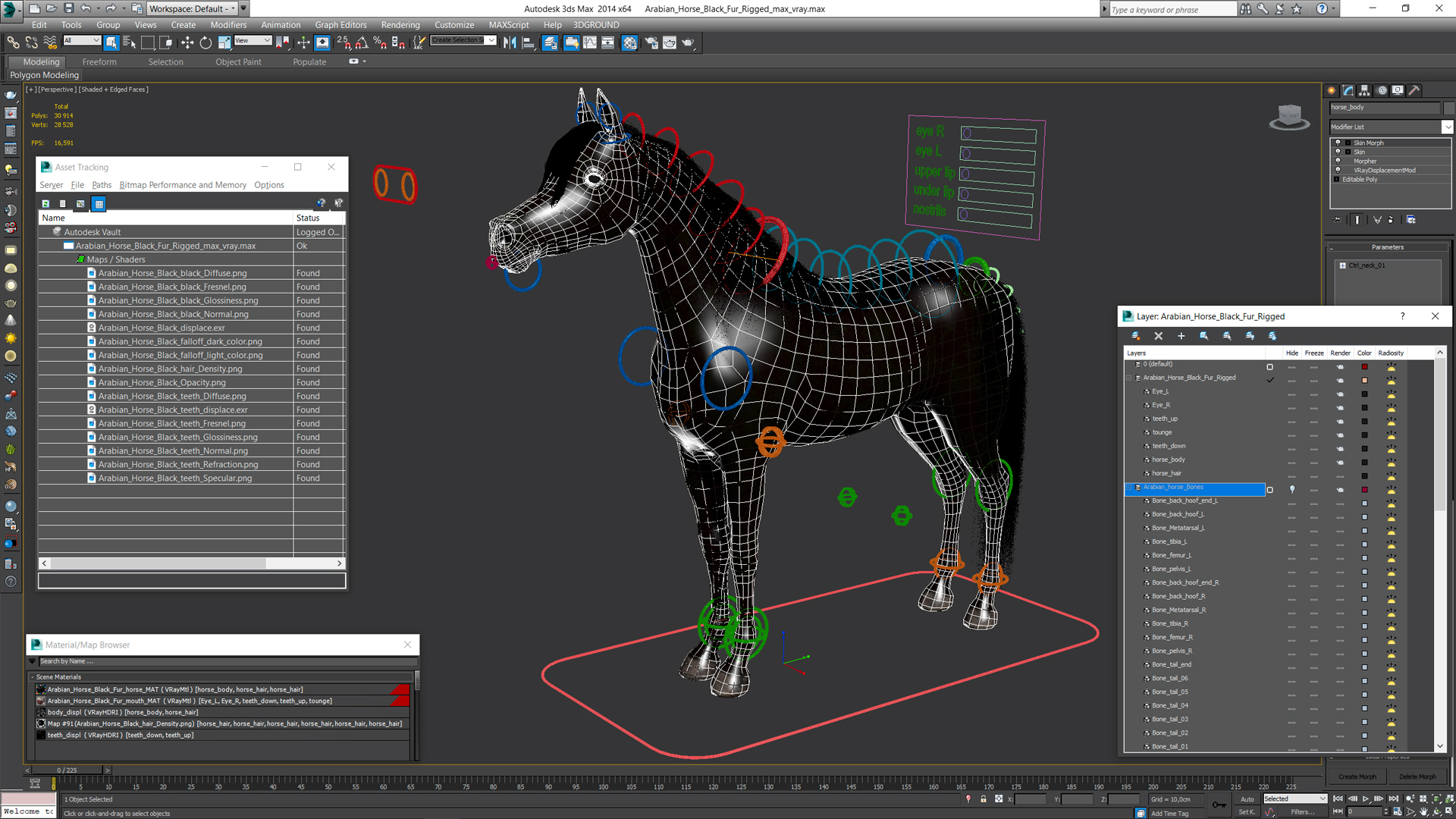Click the Delete Morph button

(1417, 777)
